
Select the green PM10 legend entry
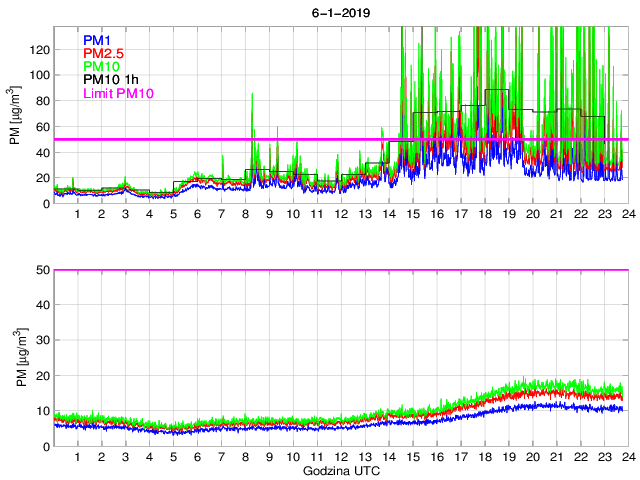pyautogui.click(x=100, y=66)
